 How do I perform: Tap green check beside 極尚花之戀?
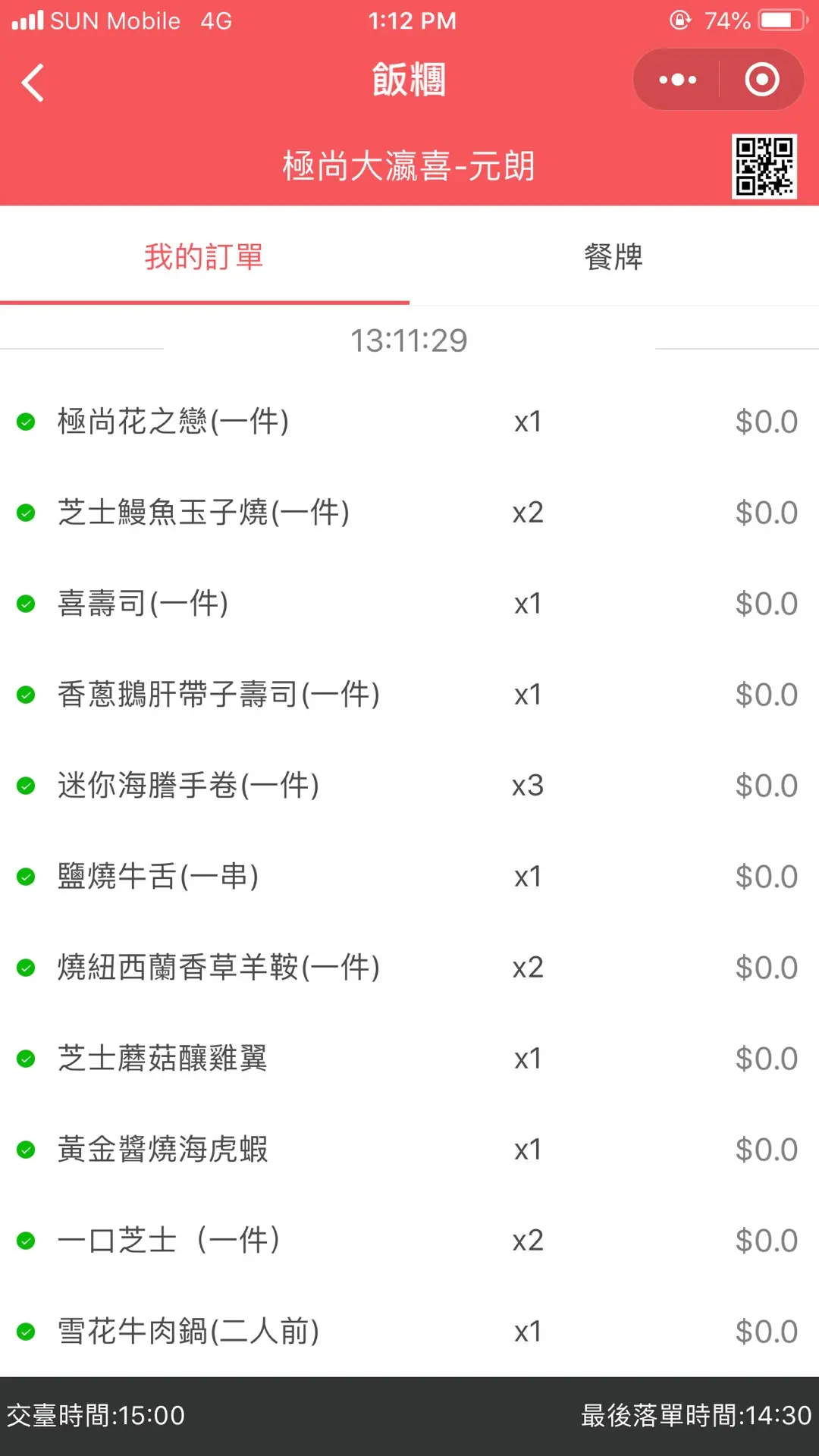26,422
